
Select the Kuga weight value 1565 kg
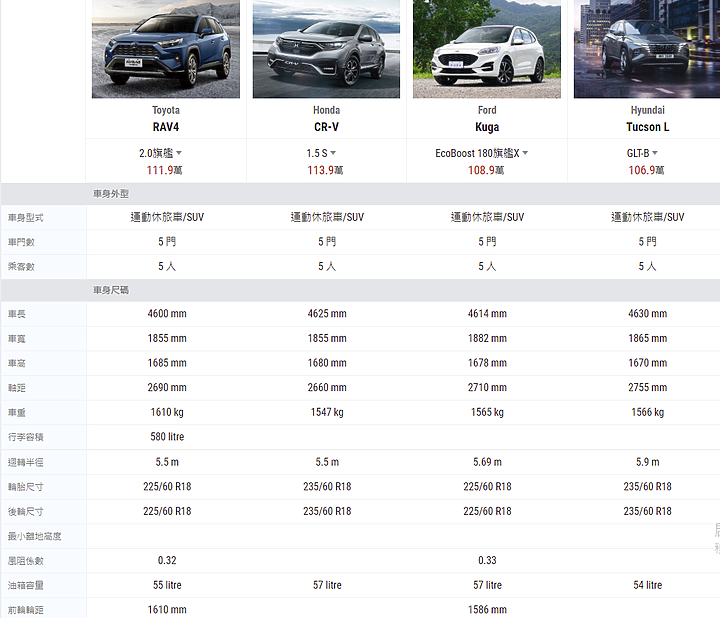pos(487,412)
